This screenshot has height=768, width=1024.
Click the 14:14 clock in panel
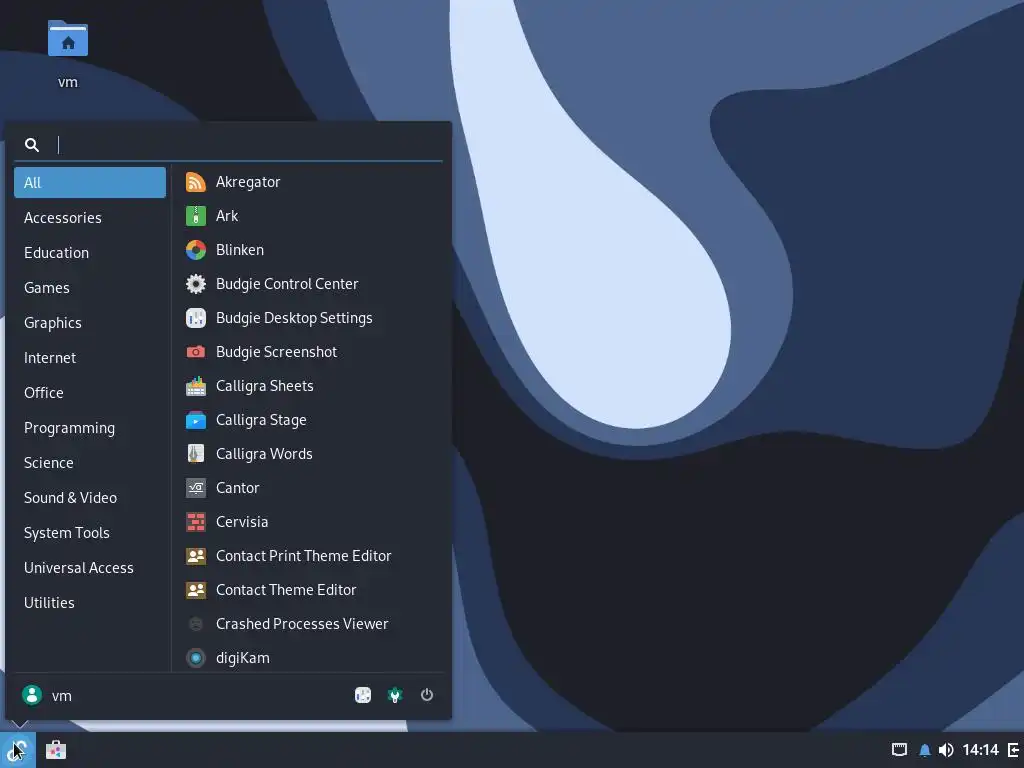pyautogui.click(x=980, y=750)
